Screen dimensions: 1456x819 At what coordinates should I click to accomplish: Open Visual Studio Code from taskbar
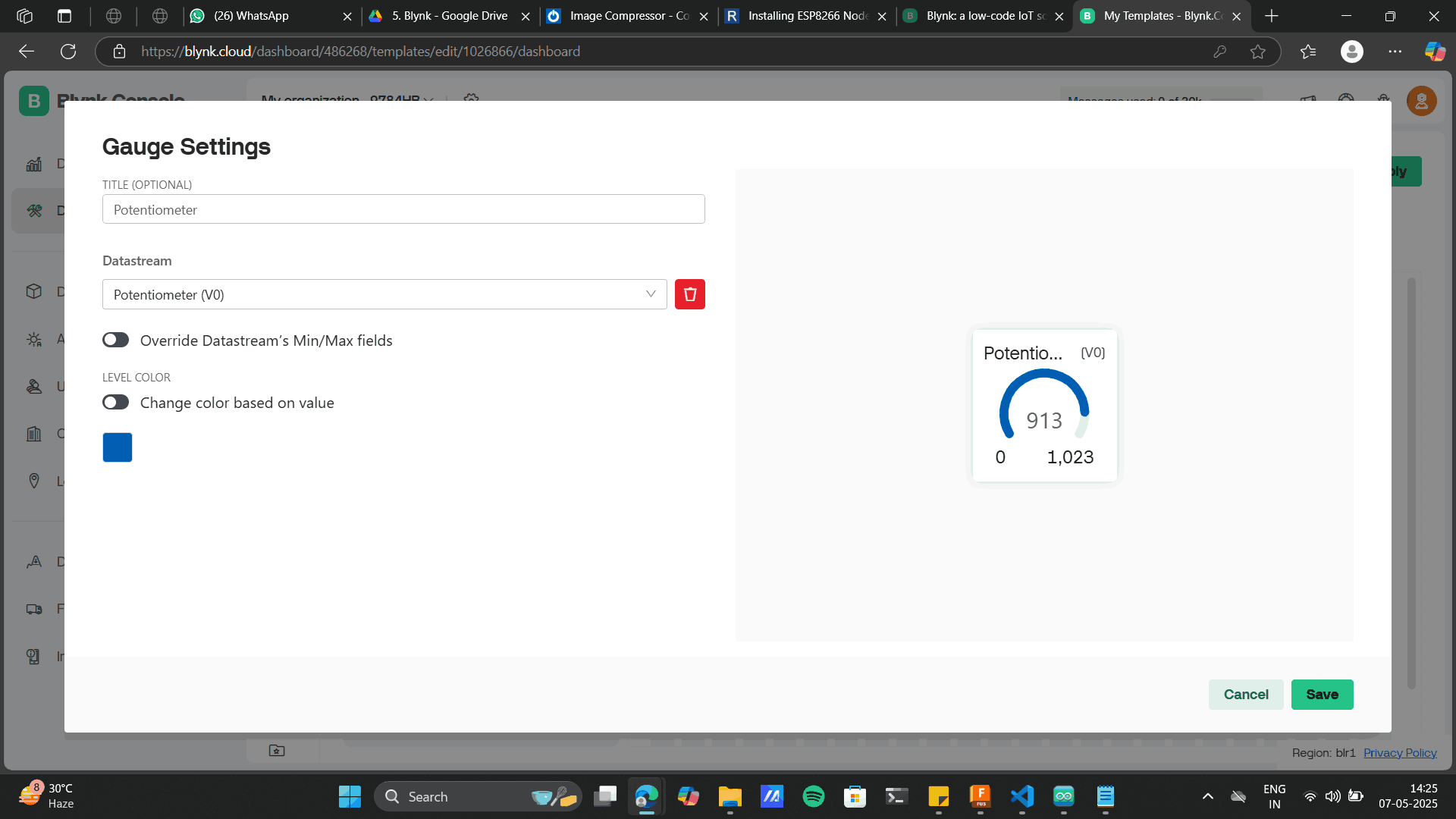(x=1022, y=796)
